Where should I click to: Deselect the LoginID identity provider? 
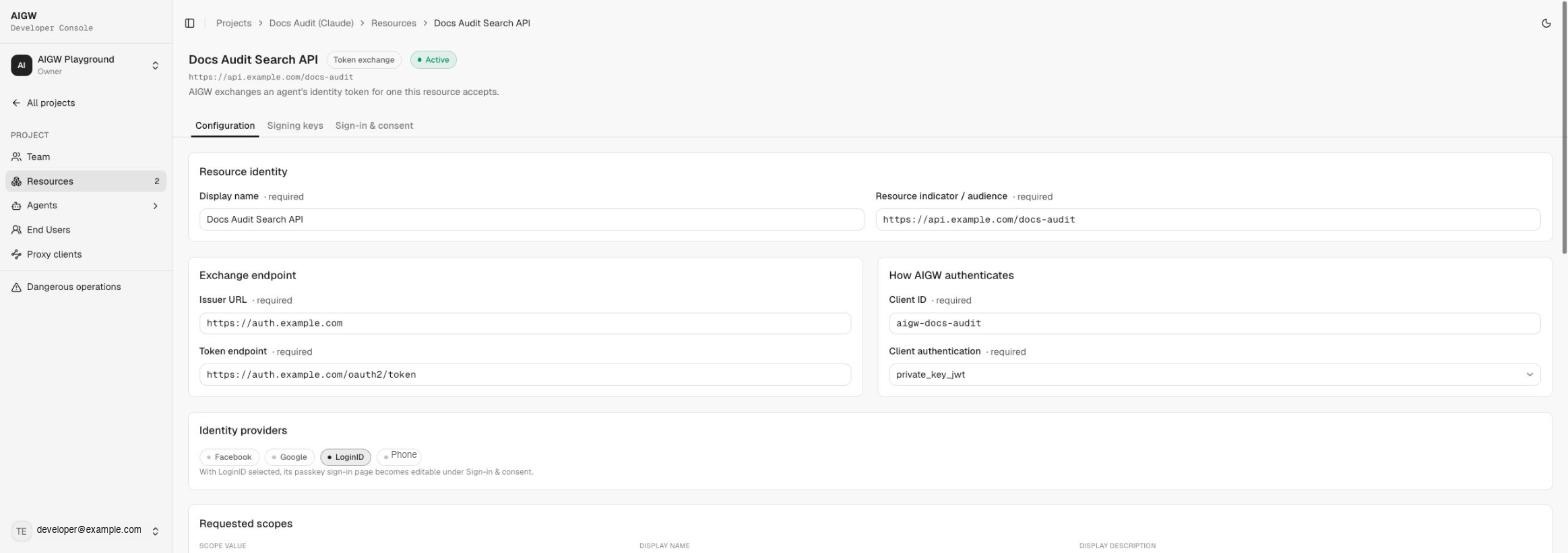[345, 457]
